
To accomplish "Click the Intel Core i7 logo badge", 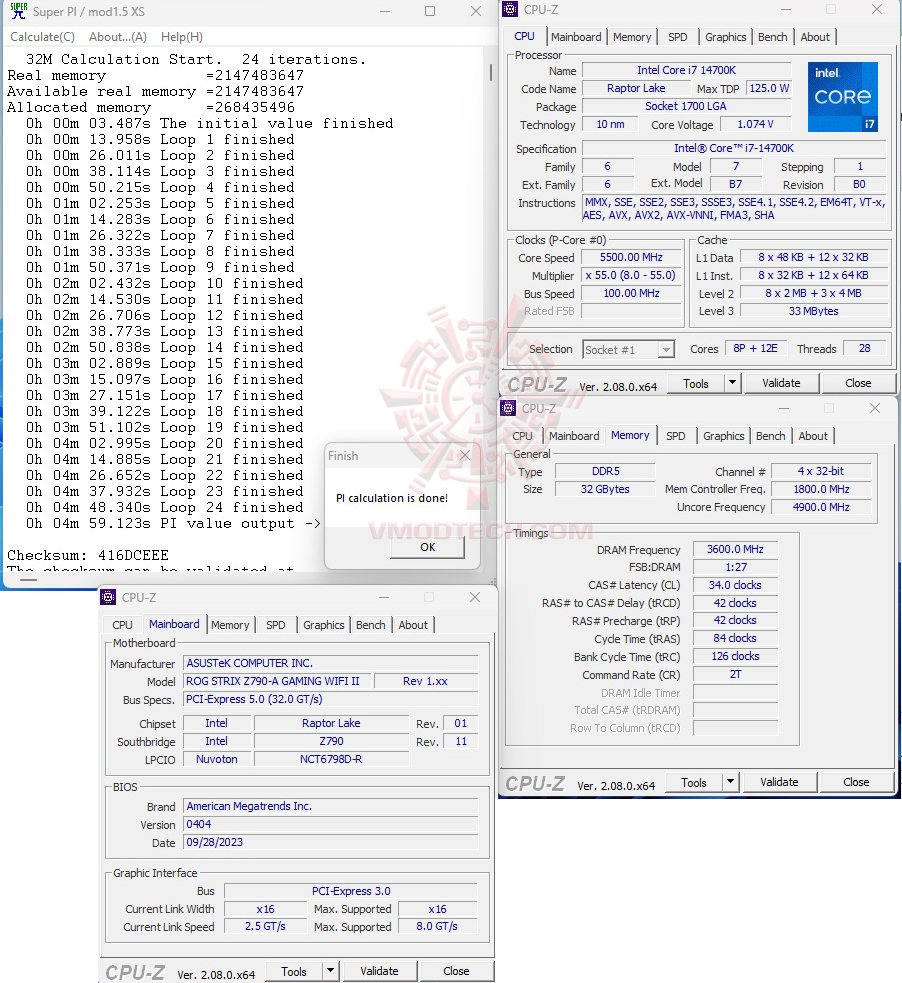I will 842,97.
